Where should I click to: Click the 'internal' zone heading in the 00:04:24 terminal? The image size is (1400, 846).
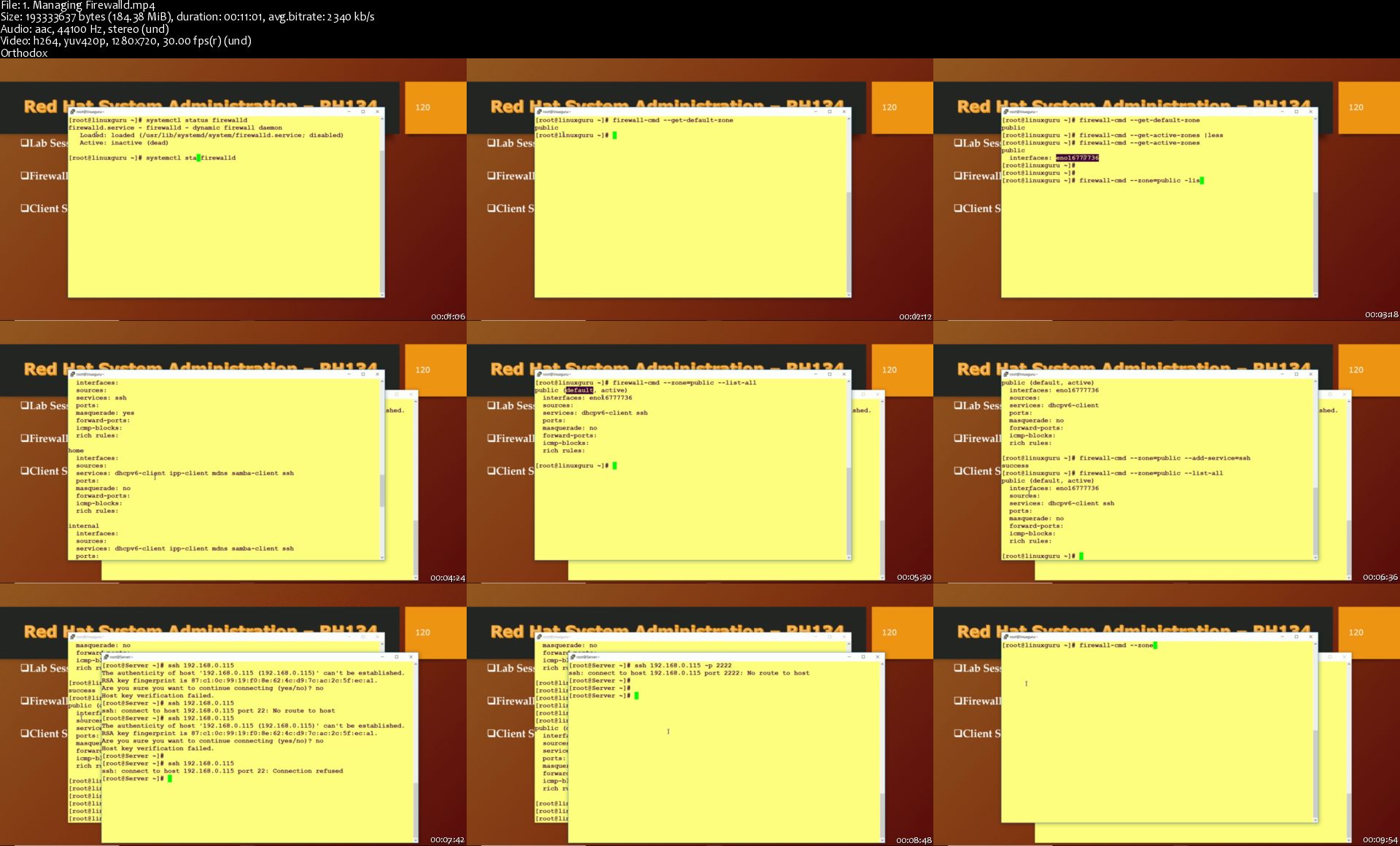point(84,526)
